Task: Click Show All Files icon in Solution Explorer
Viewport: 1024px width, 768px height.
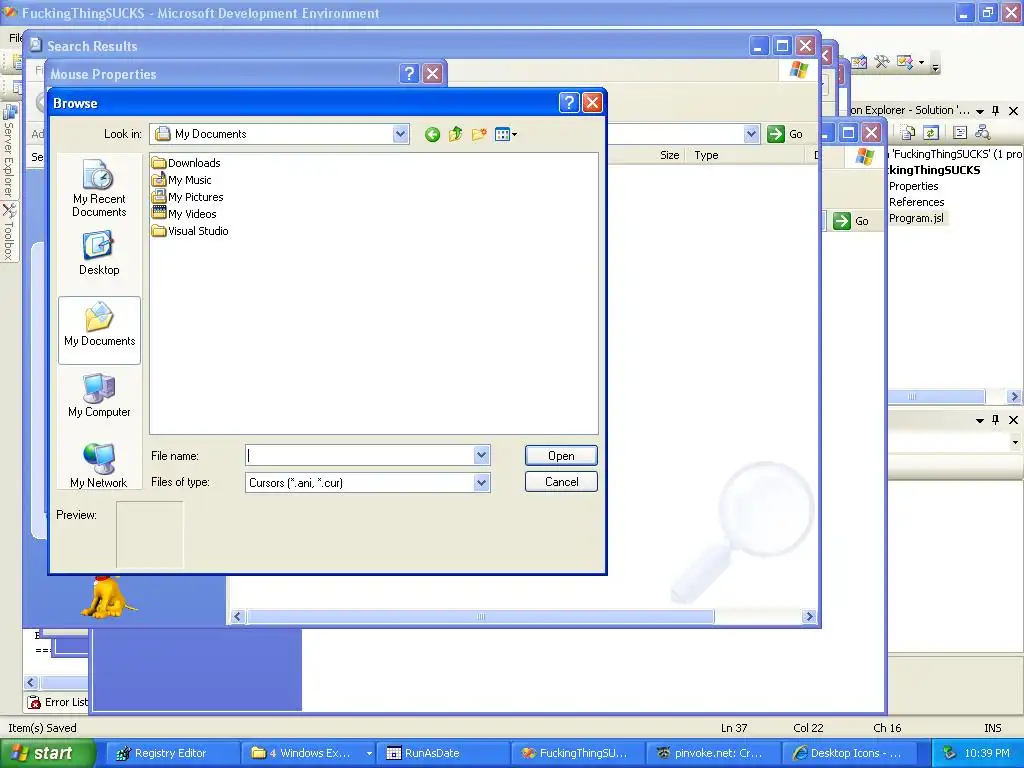Action: pos(908,133)
